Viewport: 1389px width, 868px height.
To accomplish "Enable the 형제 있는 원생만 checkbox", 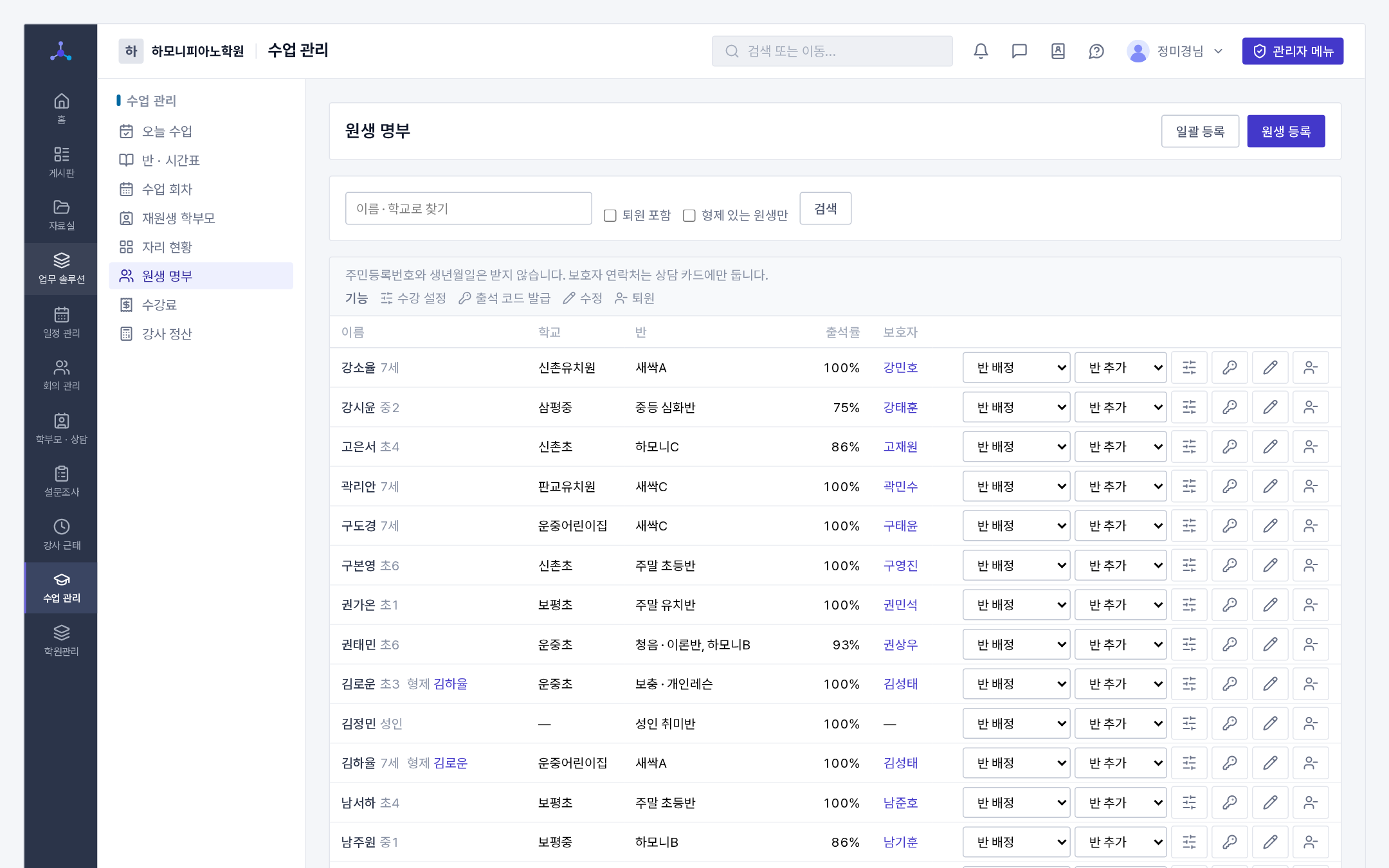I will [689, 215].
